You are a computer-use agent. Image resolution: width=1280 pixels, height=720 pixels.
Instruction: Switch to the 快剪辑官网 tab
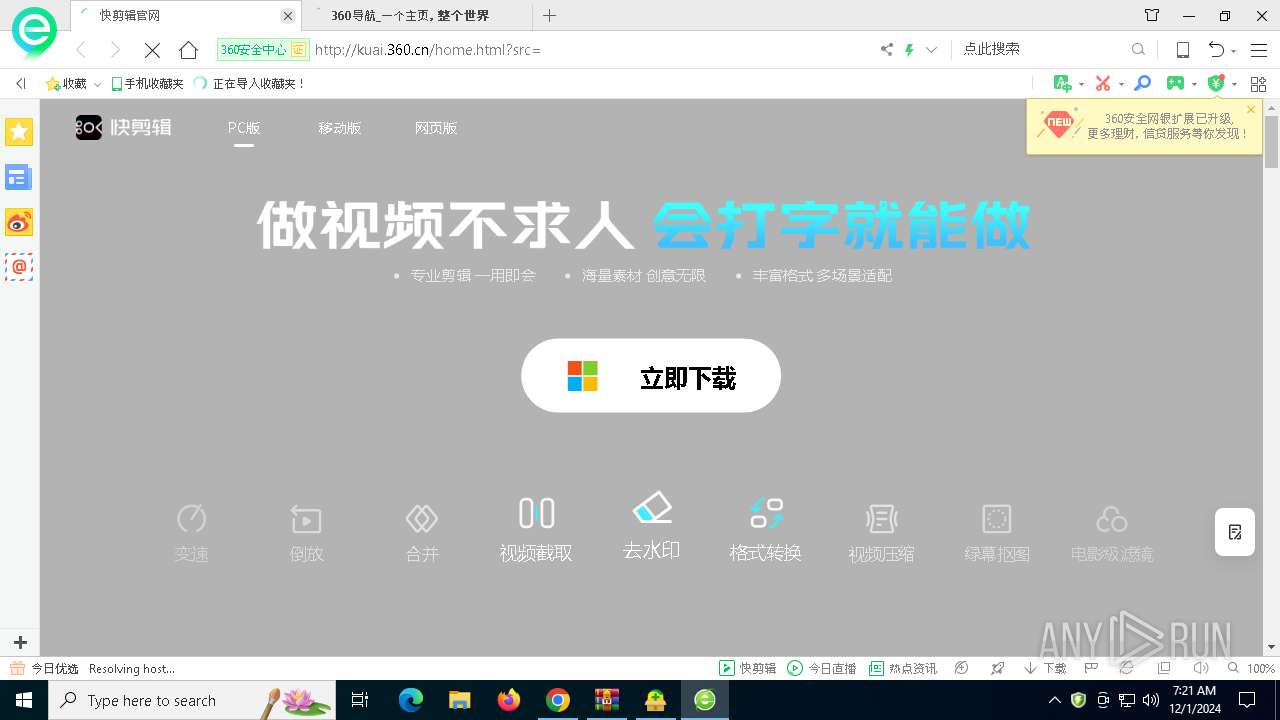click(184, 16)
